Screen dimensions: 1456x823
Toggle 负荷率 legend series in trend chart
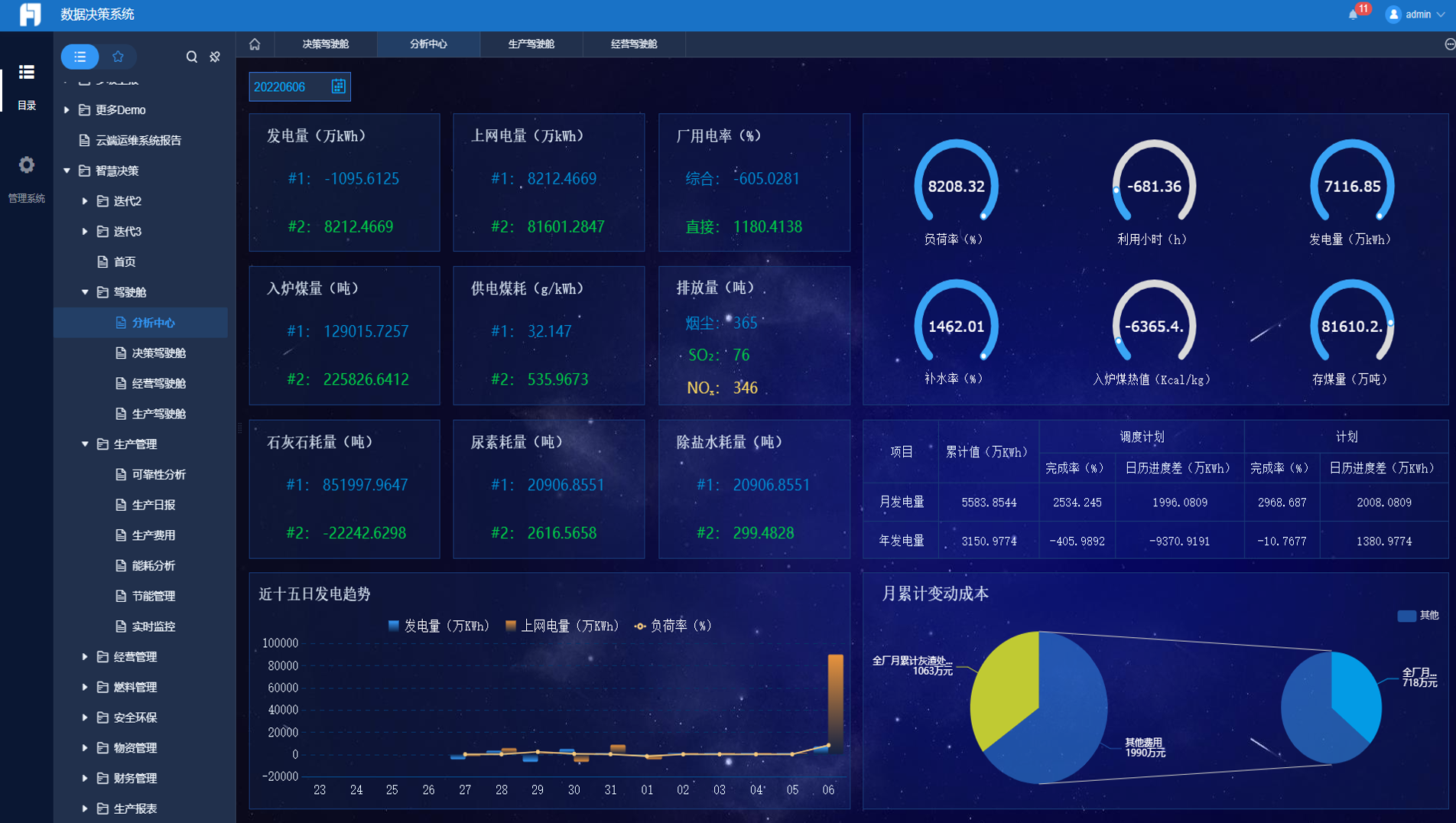point(673,626)
